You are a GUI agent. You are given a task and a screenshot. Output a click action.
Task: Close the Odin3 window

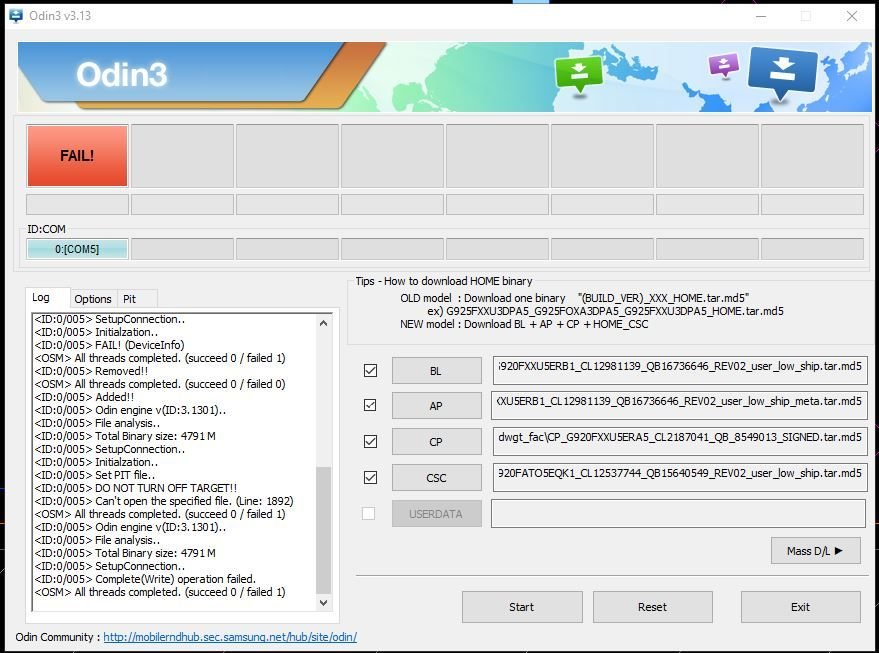click(x=852, y=16)
